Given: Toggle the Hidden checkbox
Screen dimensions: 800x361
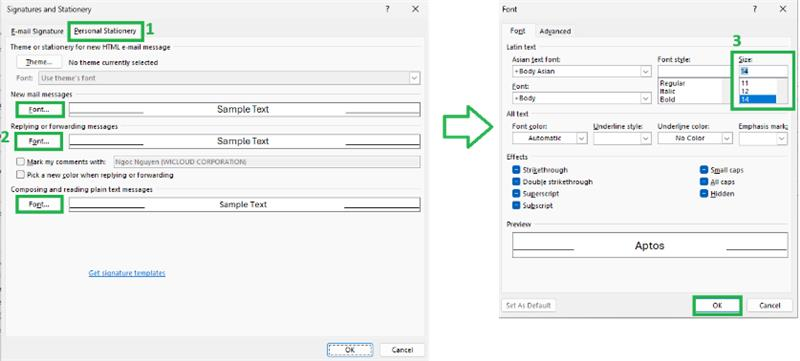Looking at the screenshot, I should tap(704, 194).
